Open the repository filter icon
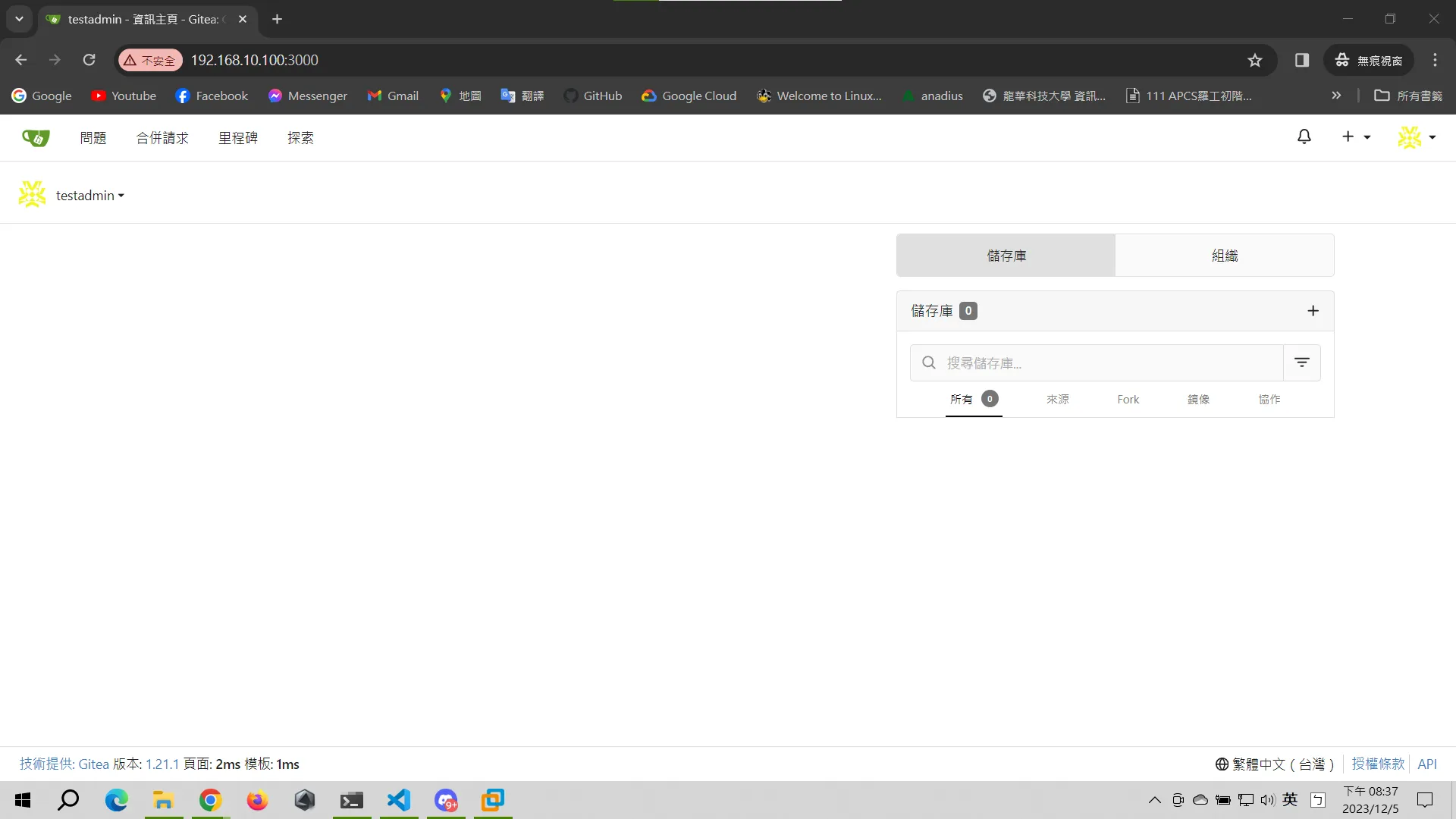This screenshot has width=1456, height=819. coord(1301,362)
